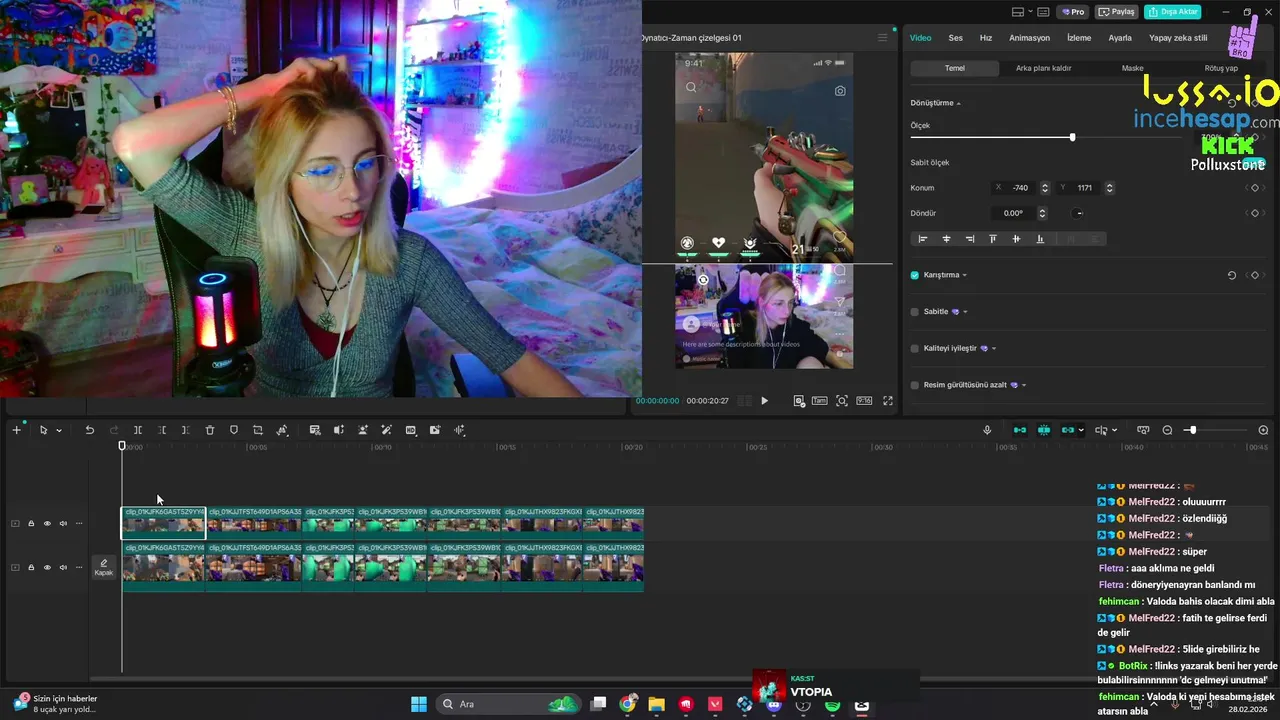
Task: Click the magic wand enhance icon in toolbar
Action: 386,430
